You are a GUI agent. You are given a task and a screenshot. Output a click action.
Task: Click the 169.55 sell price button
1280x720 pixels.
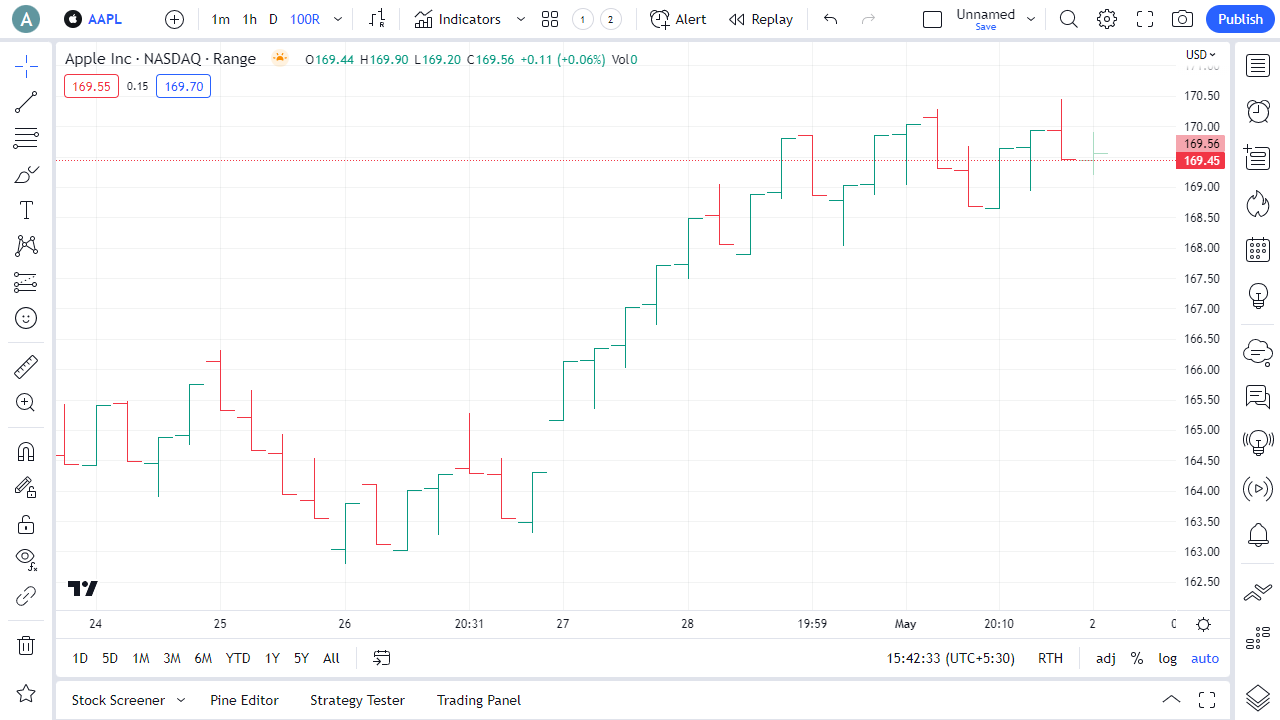[x=91, y=86]
